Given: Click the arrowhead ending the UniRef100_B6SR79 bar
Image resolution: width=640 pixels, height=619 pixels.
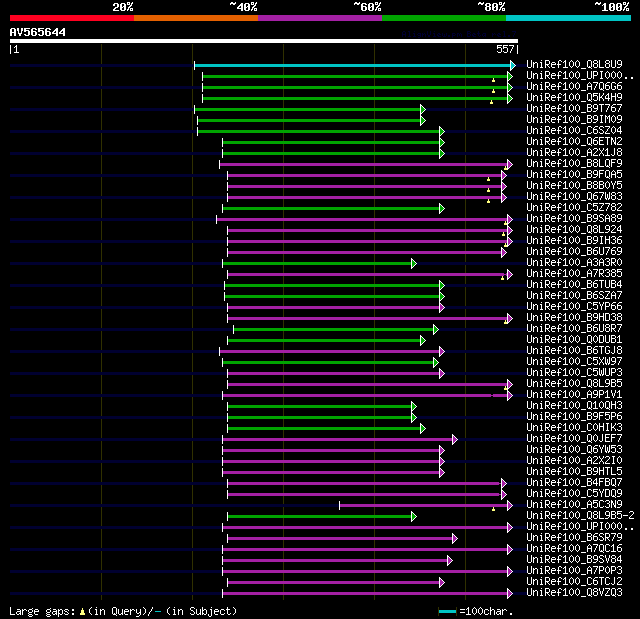Looking at the screenshot, I should point(455,539).
